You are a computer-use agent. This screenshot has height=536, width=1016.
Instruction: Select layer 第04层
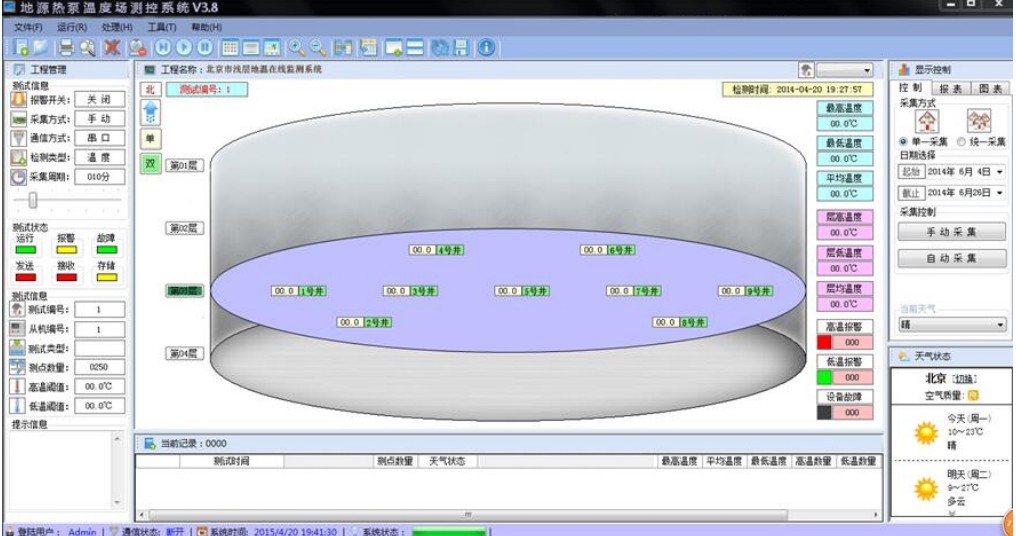tap(184, 353)
